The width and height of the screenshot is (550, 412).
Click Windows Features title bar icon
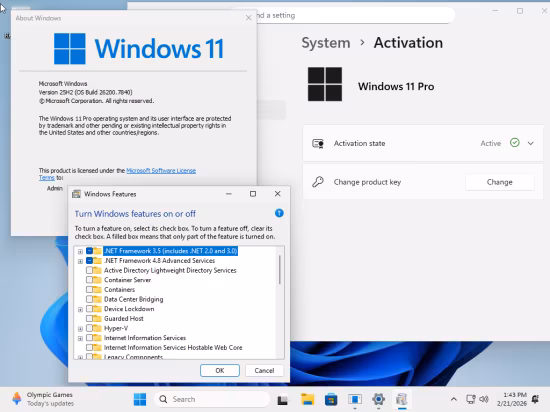pyautogui.click(x=76, y=194)
